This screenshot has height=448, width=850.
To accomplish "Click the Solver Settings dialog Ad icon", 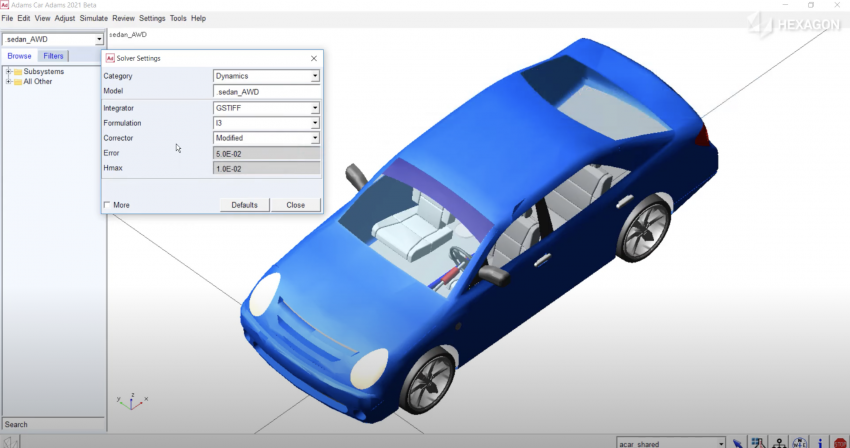I will pos(110,58).
